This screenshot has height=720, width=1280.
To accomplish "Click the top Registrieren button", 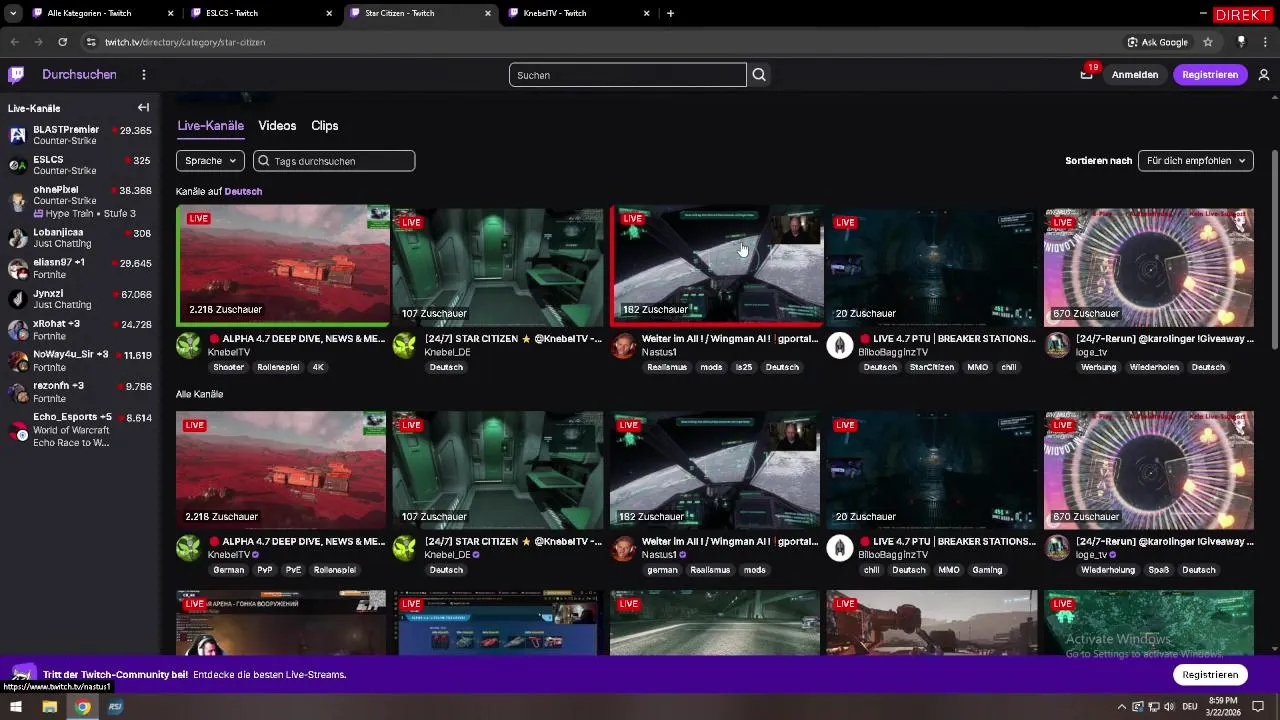I will point(1210,75).
